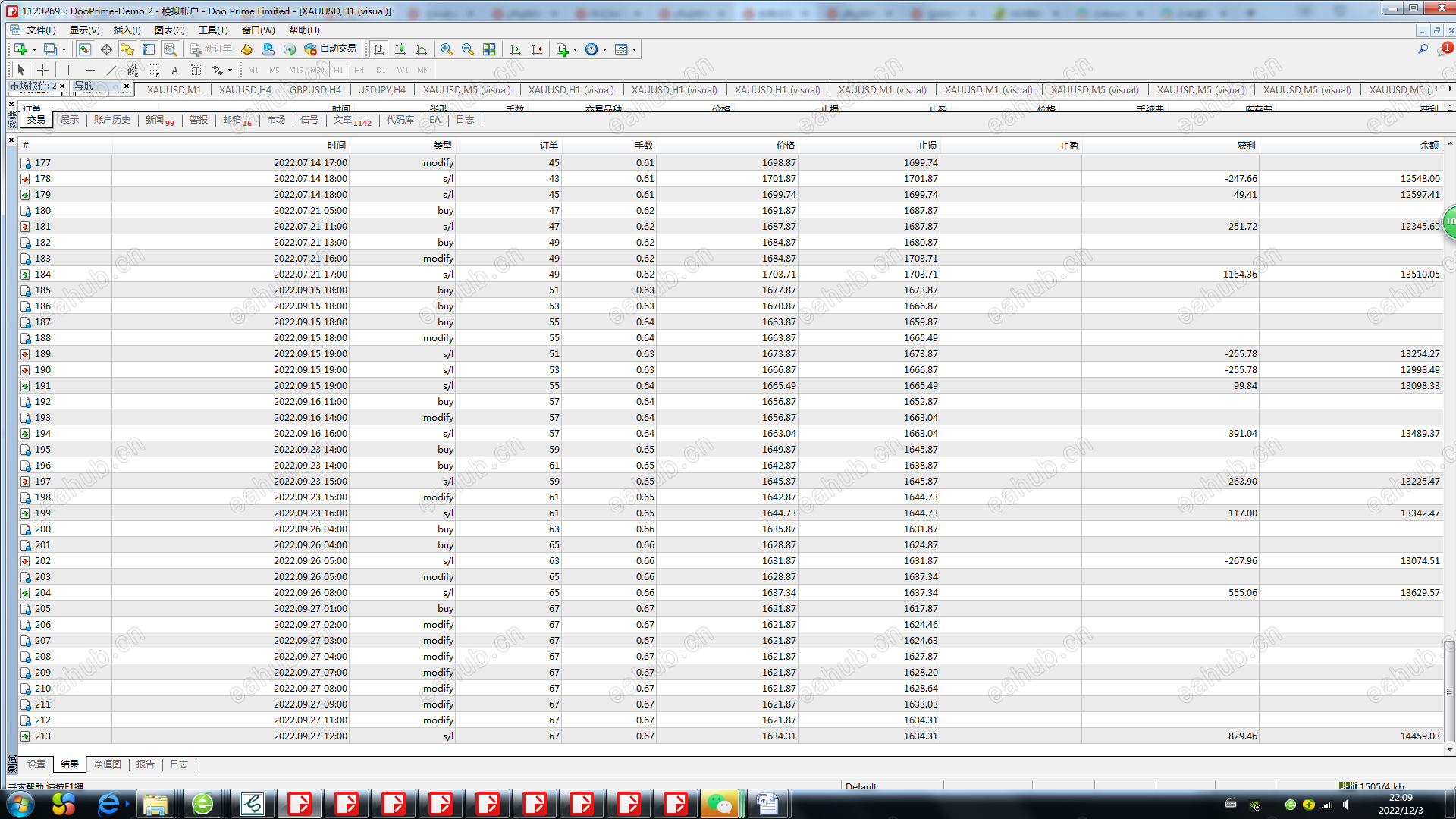The image size is (1456, 819).
Task: Expand the templates dropdown arrow
Action: [634, 49]
